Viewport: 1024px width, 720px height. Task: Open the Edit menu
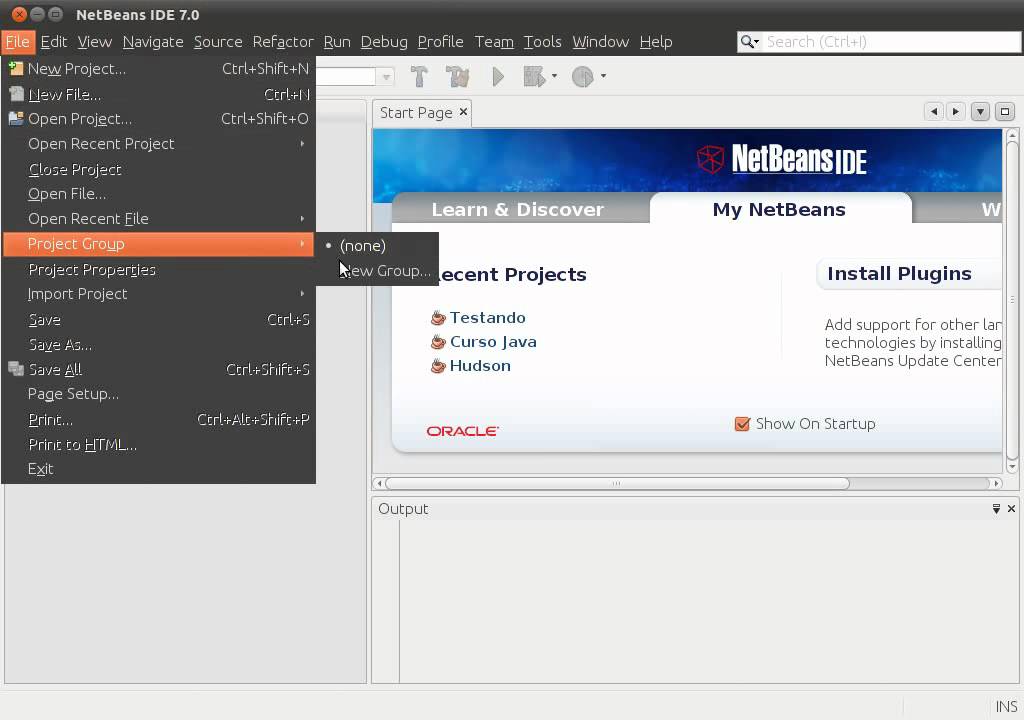[x=54, y=42]
